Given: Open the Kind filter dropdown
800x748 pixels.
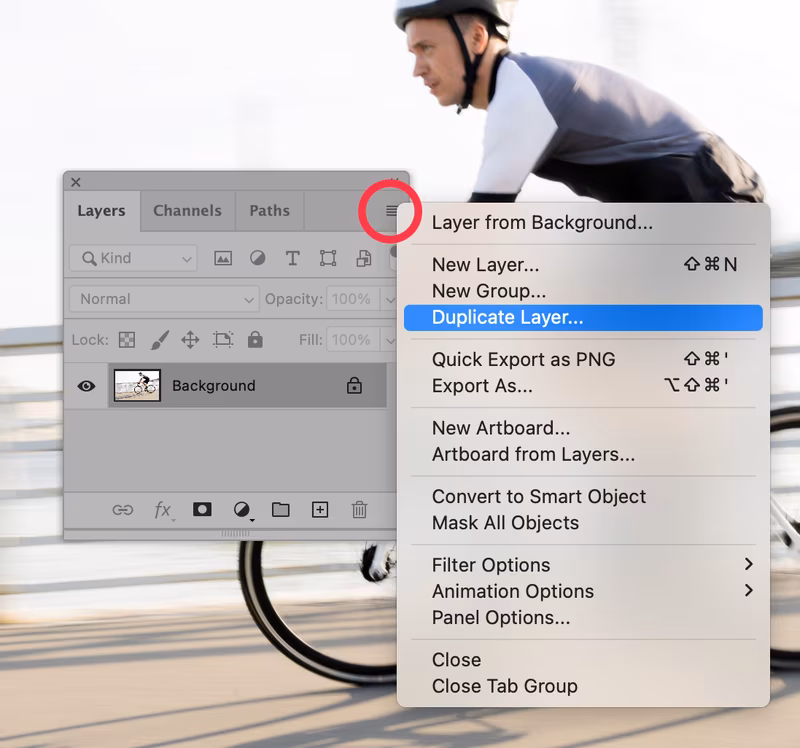Looking at the screenshot, I should (130, 258).
